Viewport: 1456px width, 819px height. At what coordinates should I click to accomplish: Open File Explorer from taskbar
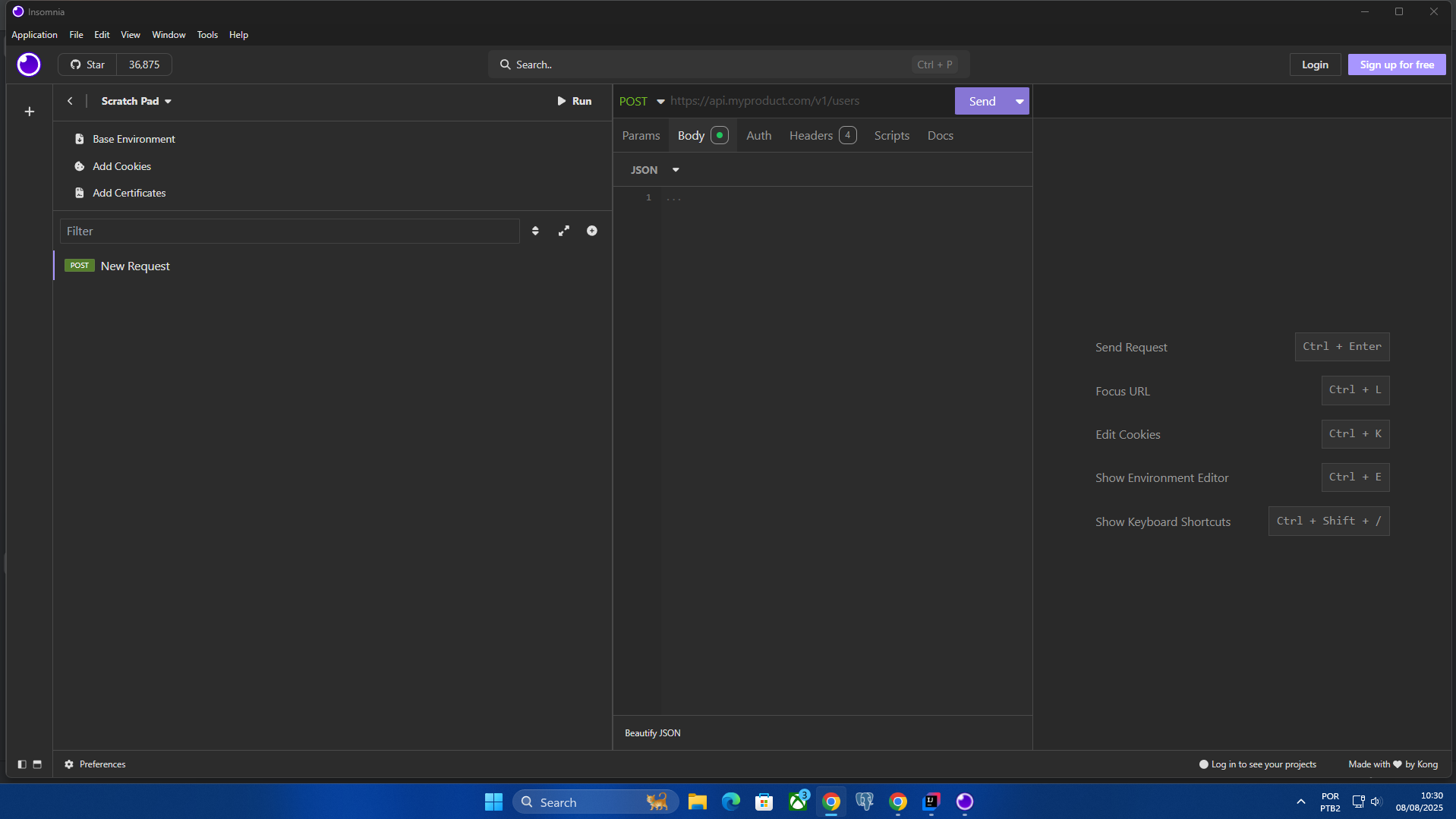698,802
